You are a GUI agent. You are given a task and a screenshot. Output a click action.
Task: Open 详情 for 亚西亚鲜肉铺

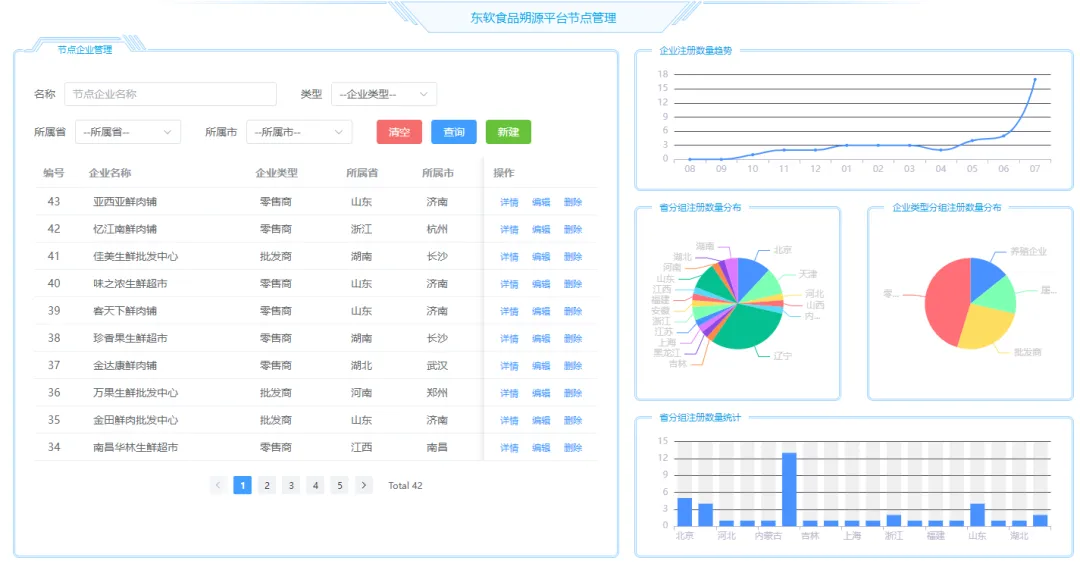[x=509, y=202]
